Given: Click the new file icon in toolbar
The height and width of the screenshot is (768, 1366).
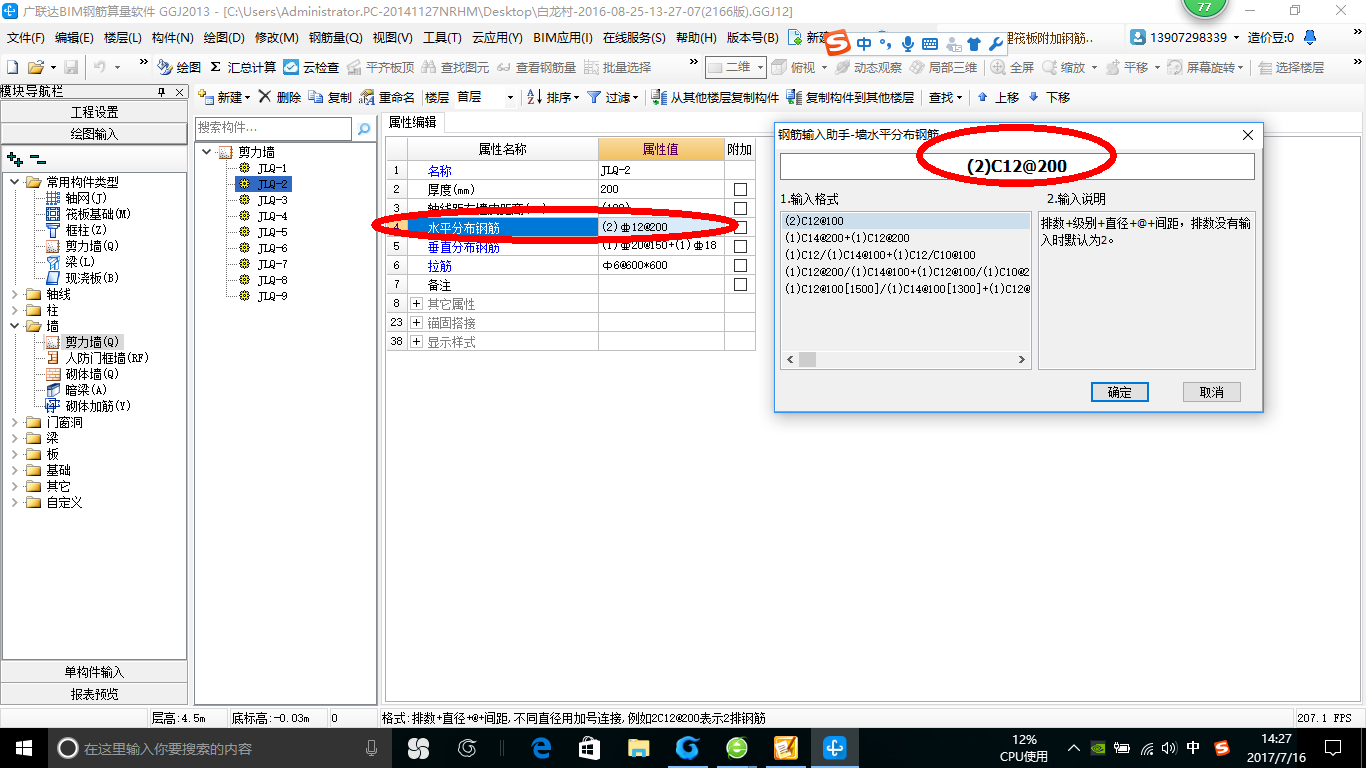Looking at the screenshot, I should pyautogui.click(x=12, y=67).
